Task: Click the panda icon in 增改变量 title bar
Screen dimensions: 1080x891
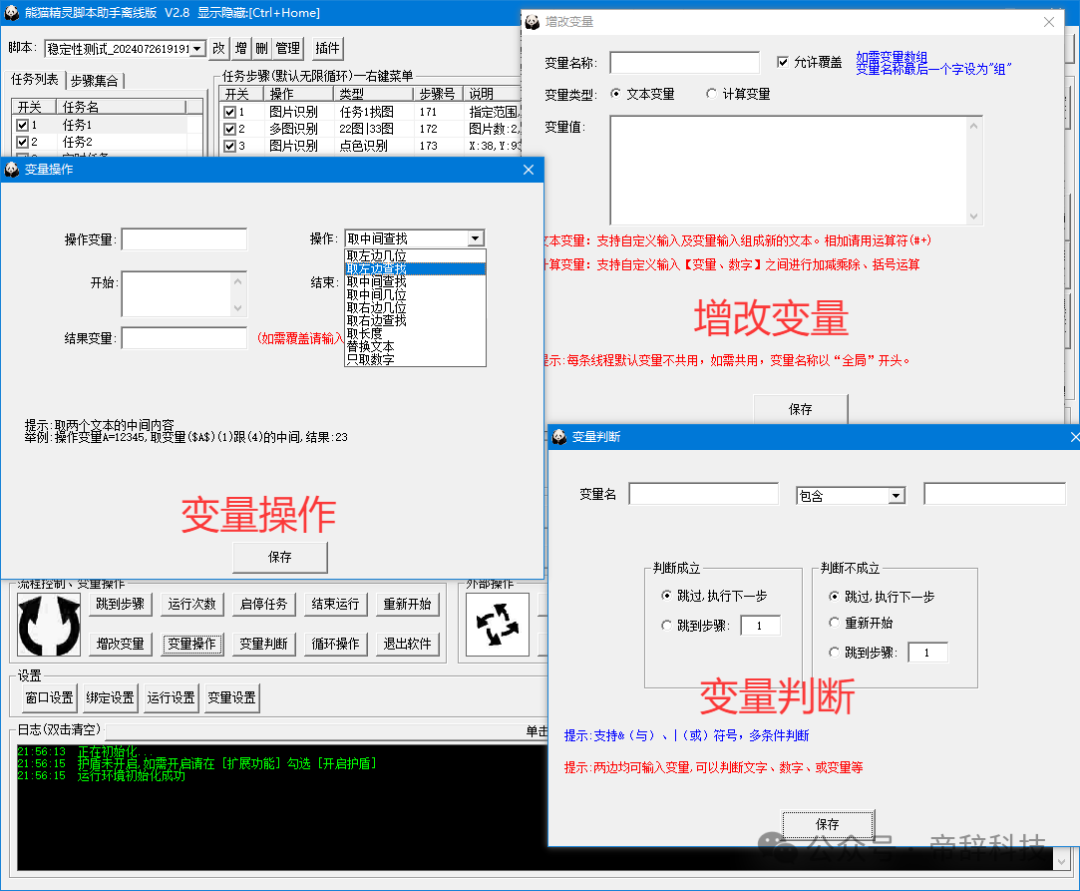Action: click(x=530, y=22)
